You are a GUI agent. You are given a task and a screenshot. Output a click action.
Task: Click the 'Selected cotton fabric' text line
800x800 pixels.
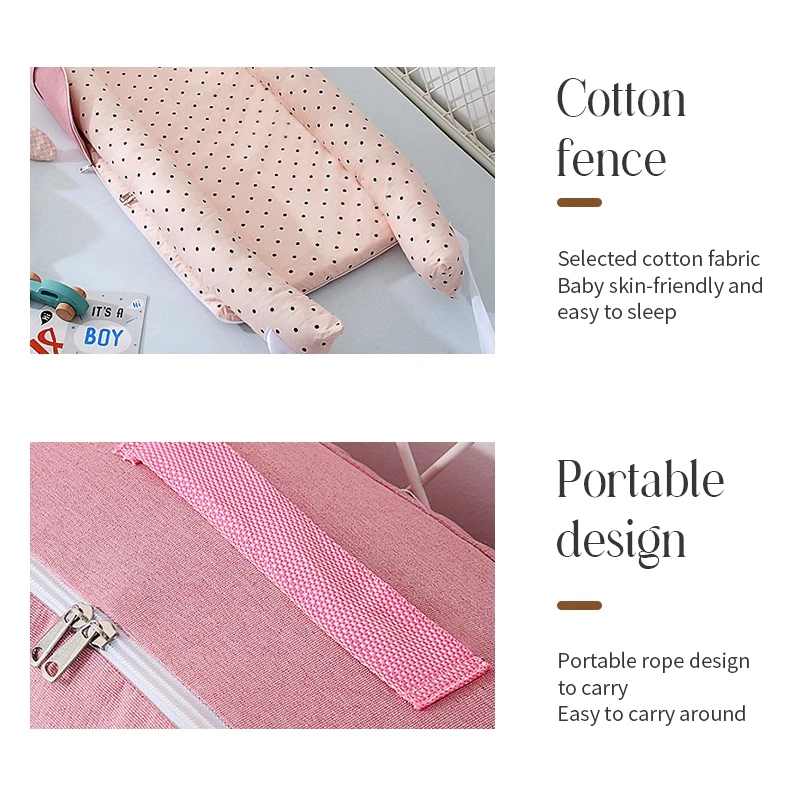click(659, 259)
